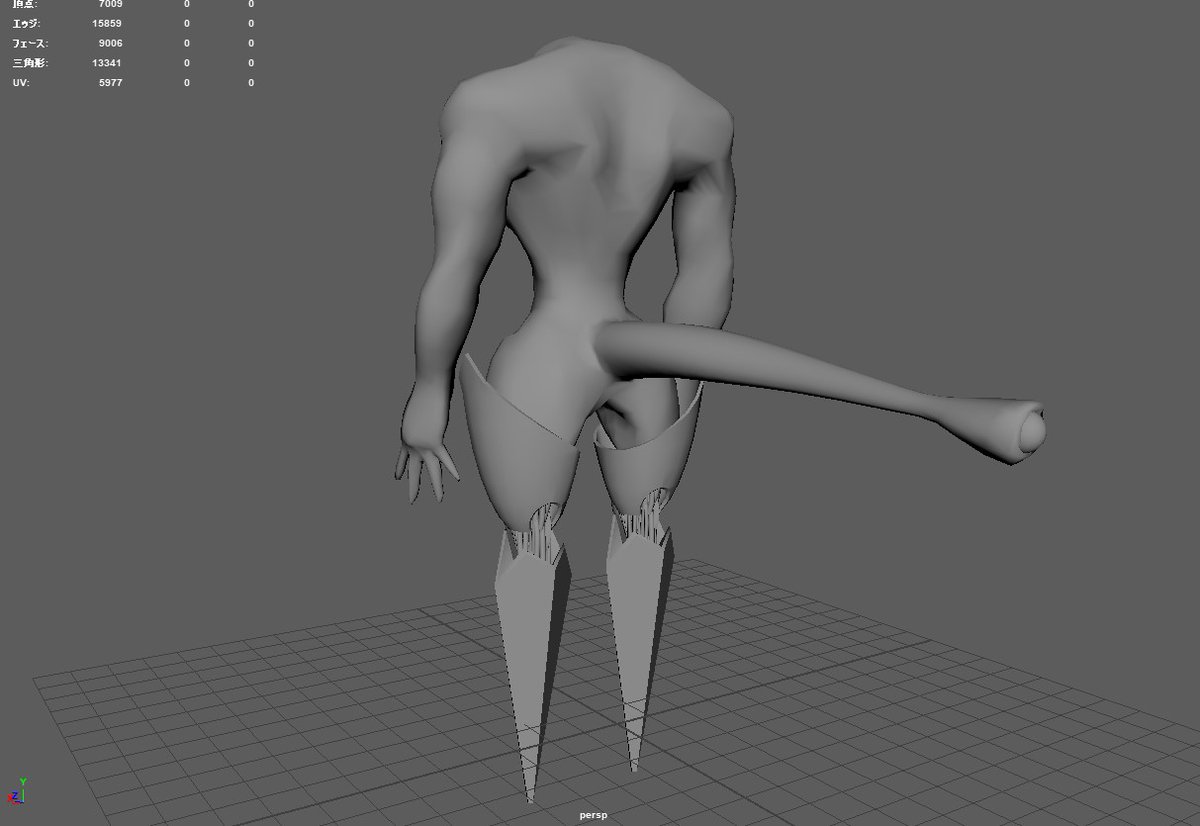The image size is (1200, 826).
Task: Click the 'persp' camera name label
Action: click(593, 815)
